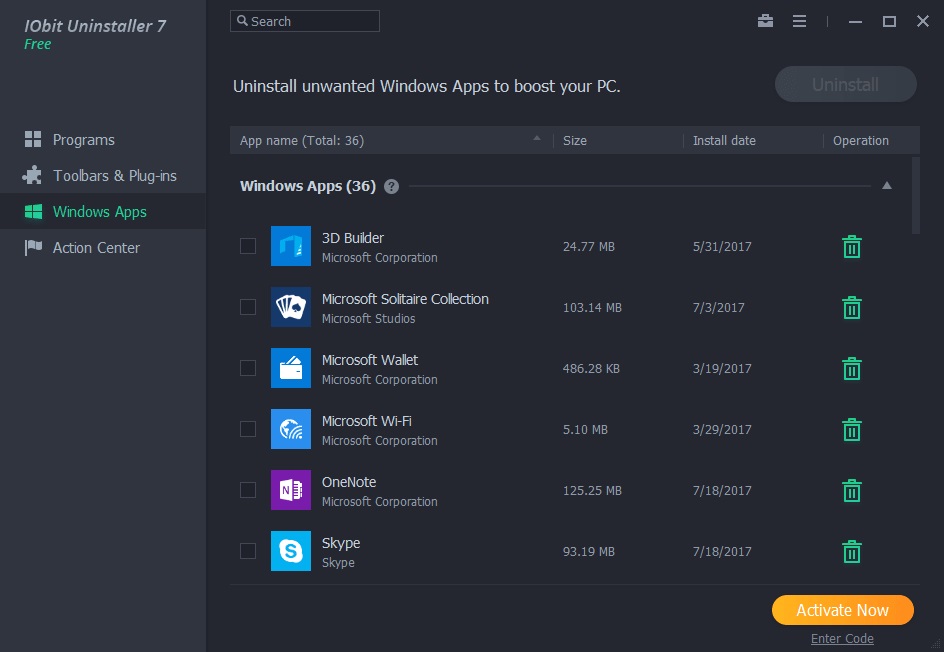The width and height of the screenshot is (944, 652).
Task: Click the 3D Builder app icon
Action: [x=291, y=246]
